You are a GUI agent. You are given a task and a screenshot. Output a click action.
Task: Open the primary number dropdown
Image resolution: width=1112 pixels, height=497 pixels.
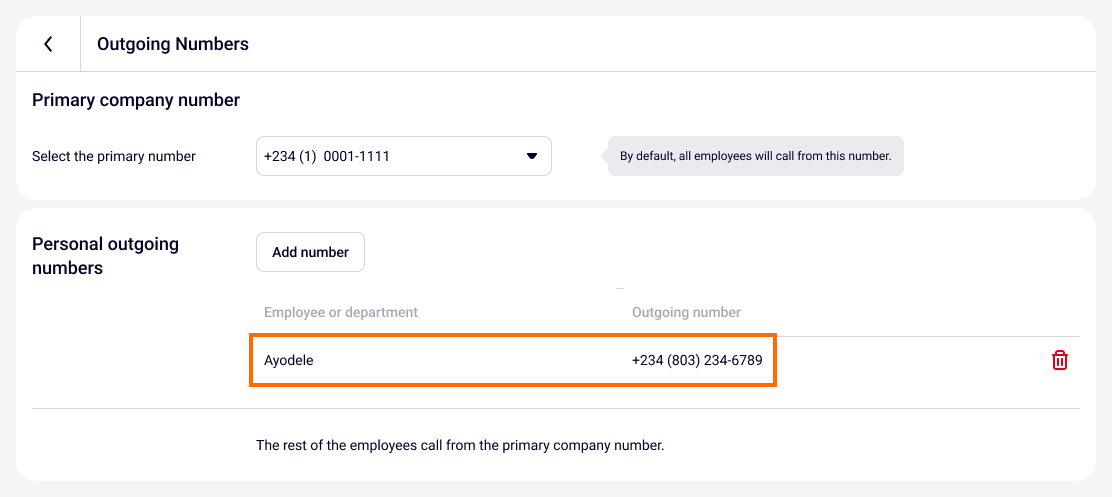click(x=403, y=156)
